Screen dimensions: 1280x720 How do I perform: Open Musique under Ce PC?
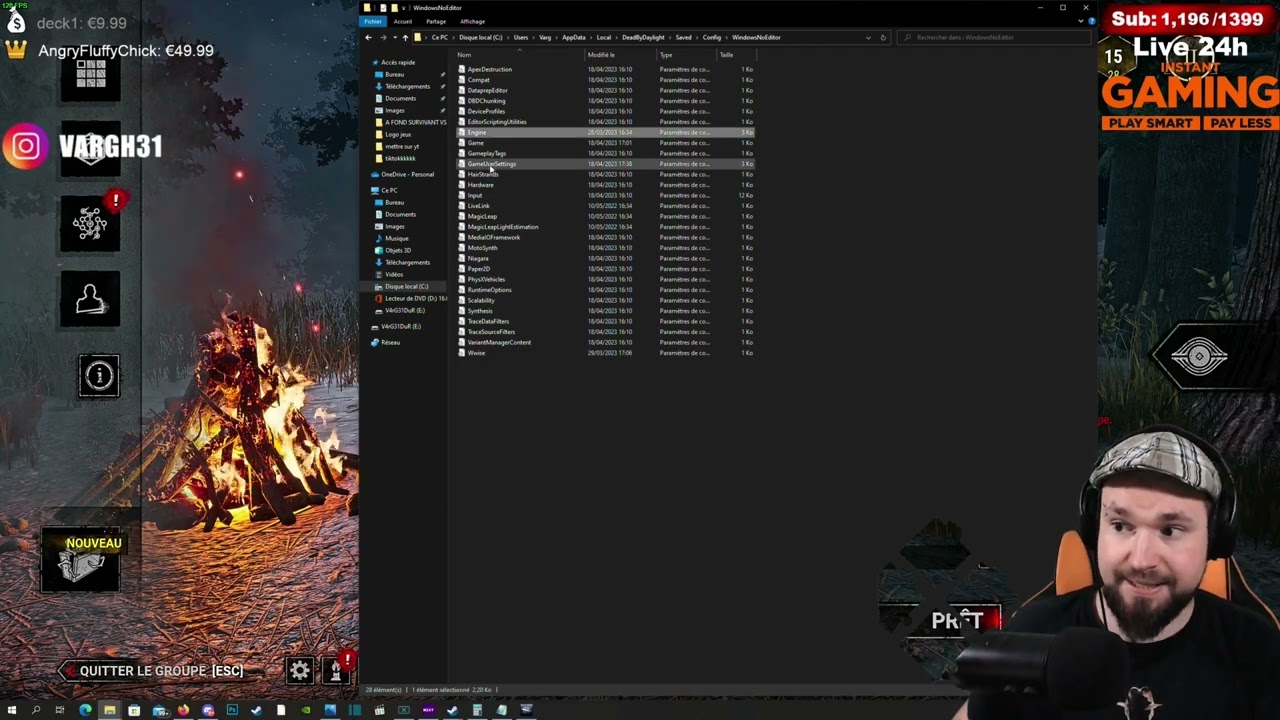pos(397,238)
